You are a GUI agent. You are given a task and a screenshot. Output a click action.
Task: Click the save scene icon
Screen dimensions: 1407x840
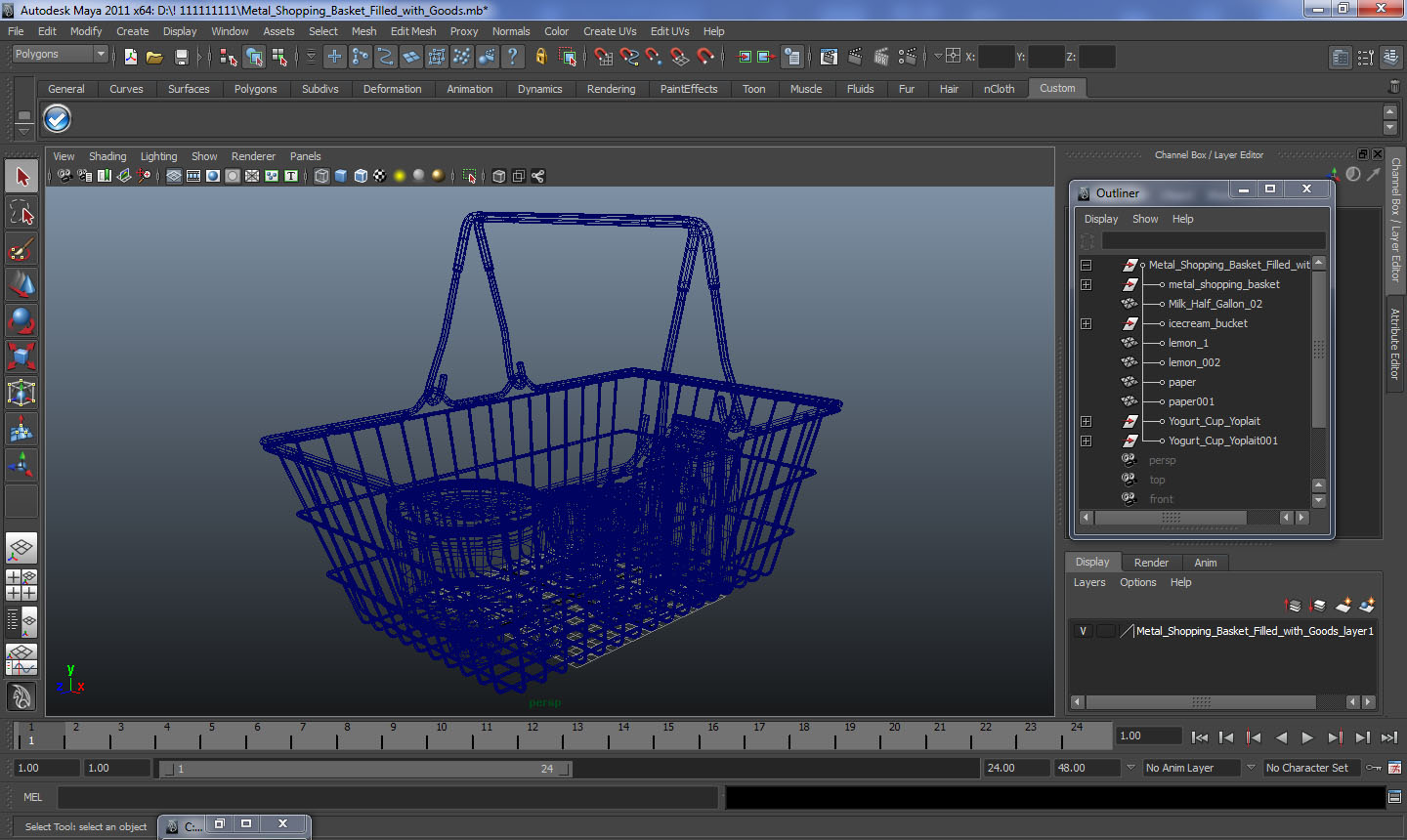(x=181, y=57)
